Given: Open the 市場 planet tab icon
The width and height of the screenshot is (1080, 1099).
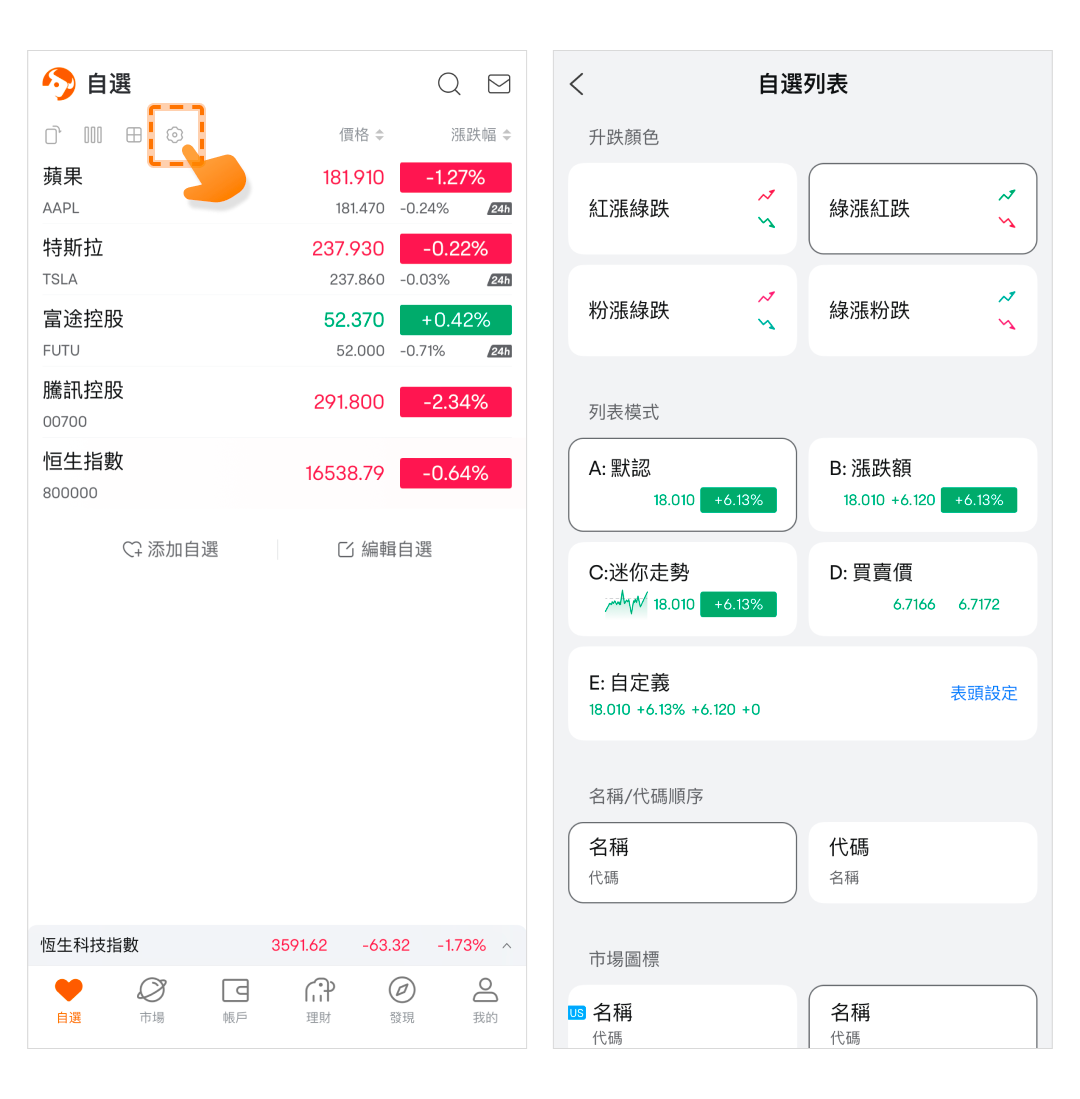Looking at the screenshot, I should click(x=152, y=990).
